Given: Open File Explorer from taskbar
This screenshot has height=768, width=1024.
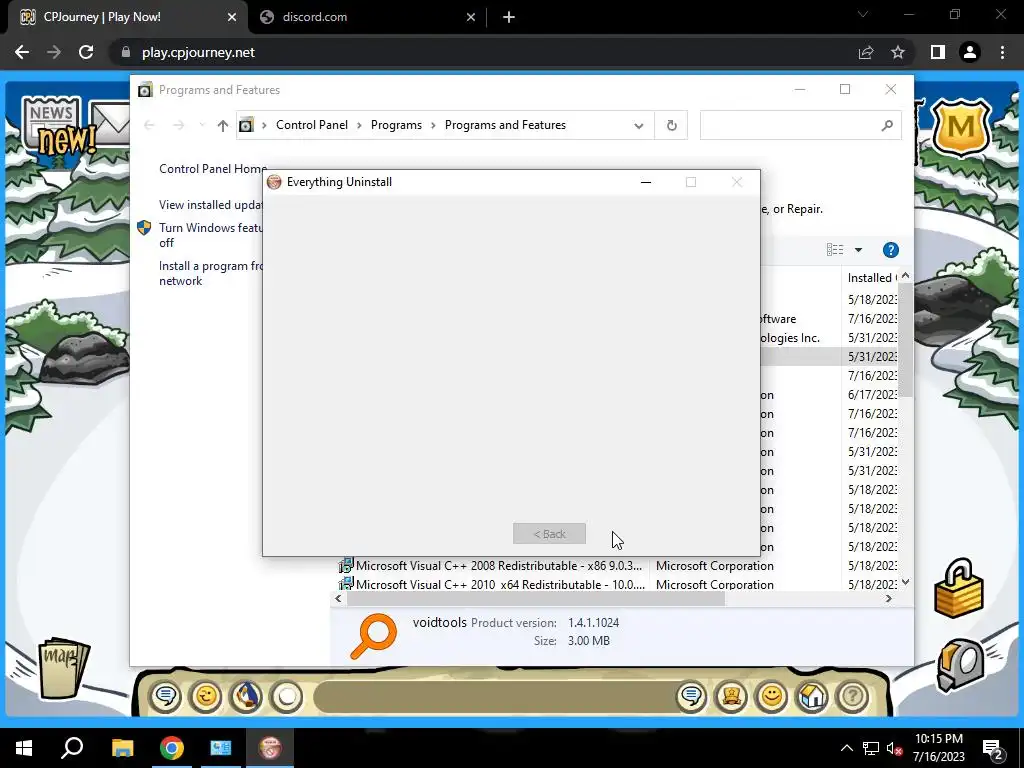Looking at the screenshot, I should [122, 748].
